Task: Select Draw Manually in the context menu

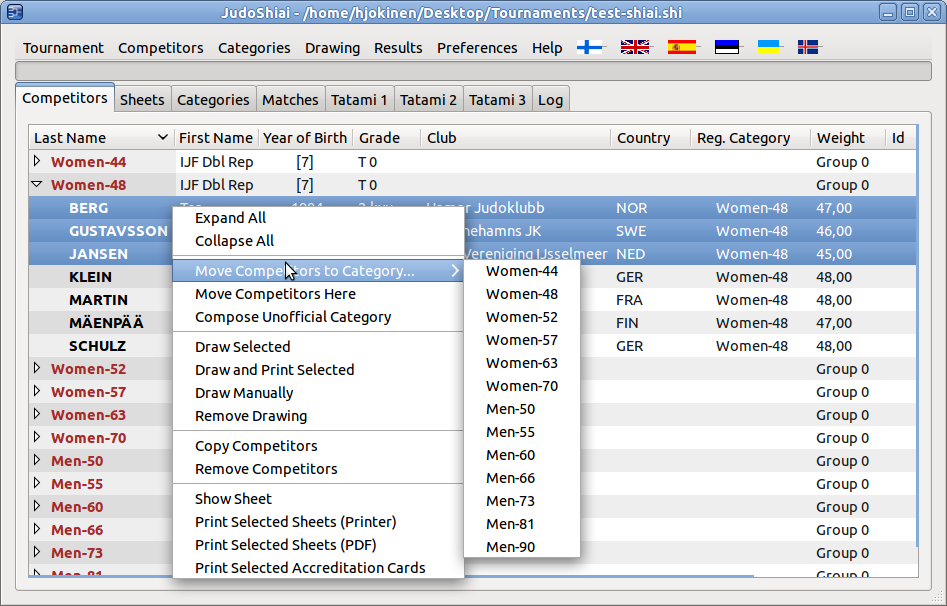Action: tap(244, 393)
